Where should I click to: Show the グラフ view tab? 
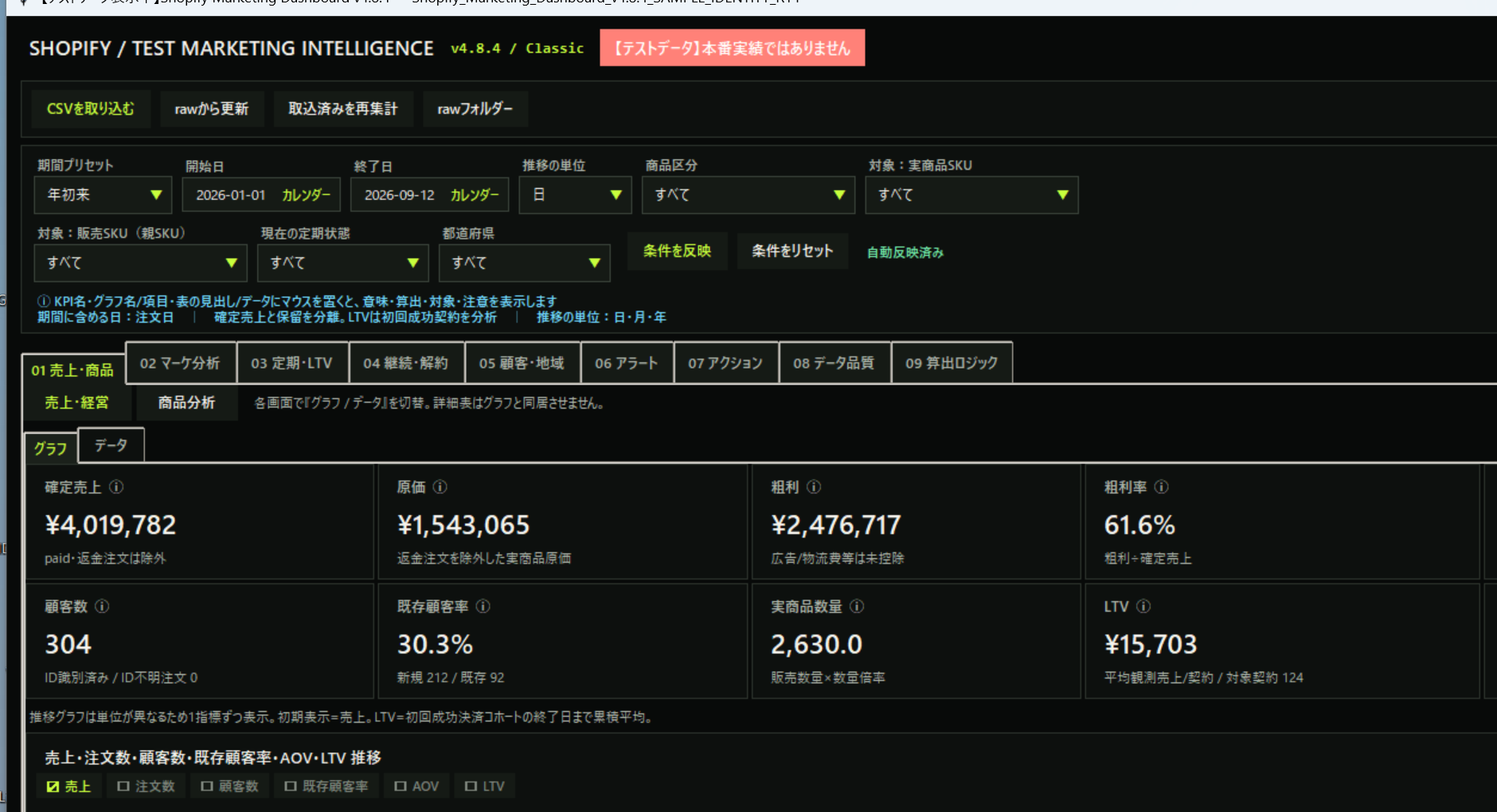(x=50, y=448)
